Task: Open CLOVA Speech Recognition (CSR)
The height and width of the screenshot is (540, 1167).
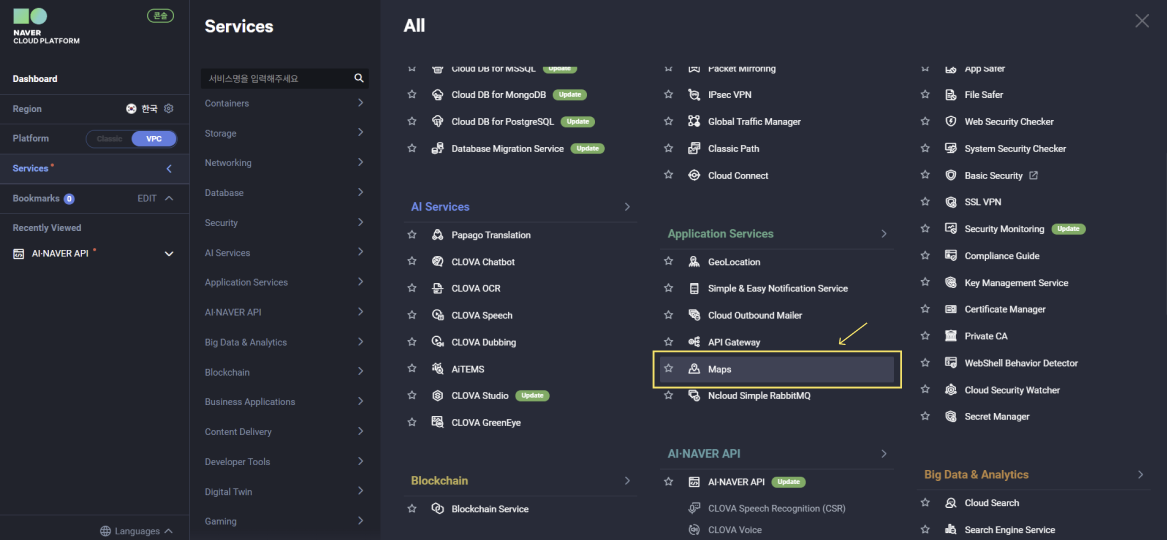Action: (x=777, y=509)
